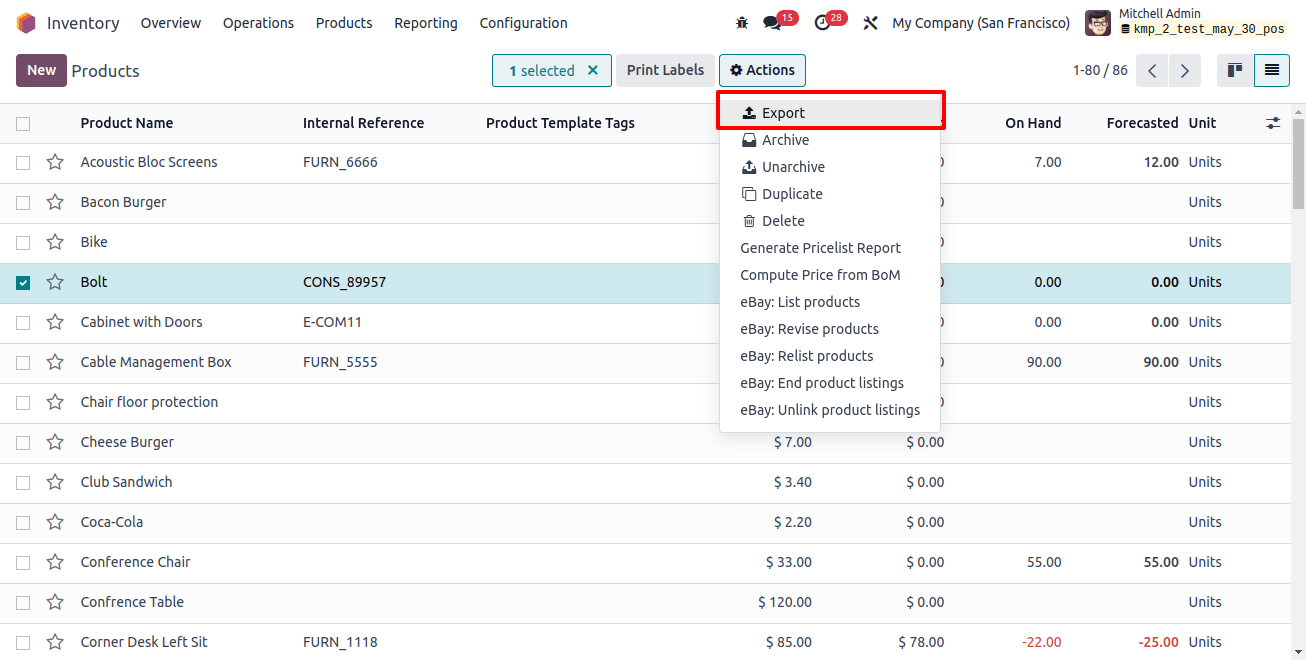Clear the '1 selected' selection with X

pos(593,71)
